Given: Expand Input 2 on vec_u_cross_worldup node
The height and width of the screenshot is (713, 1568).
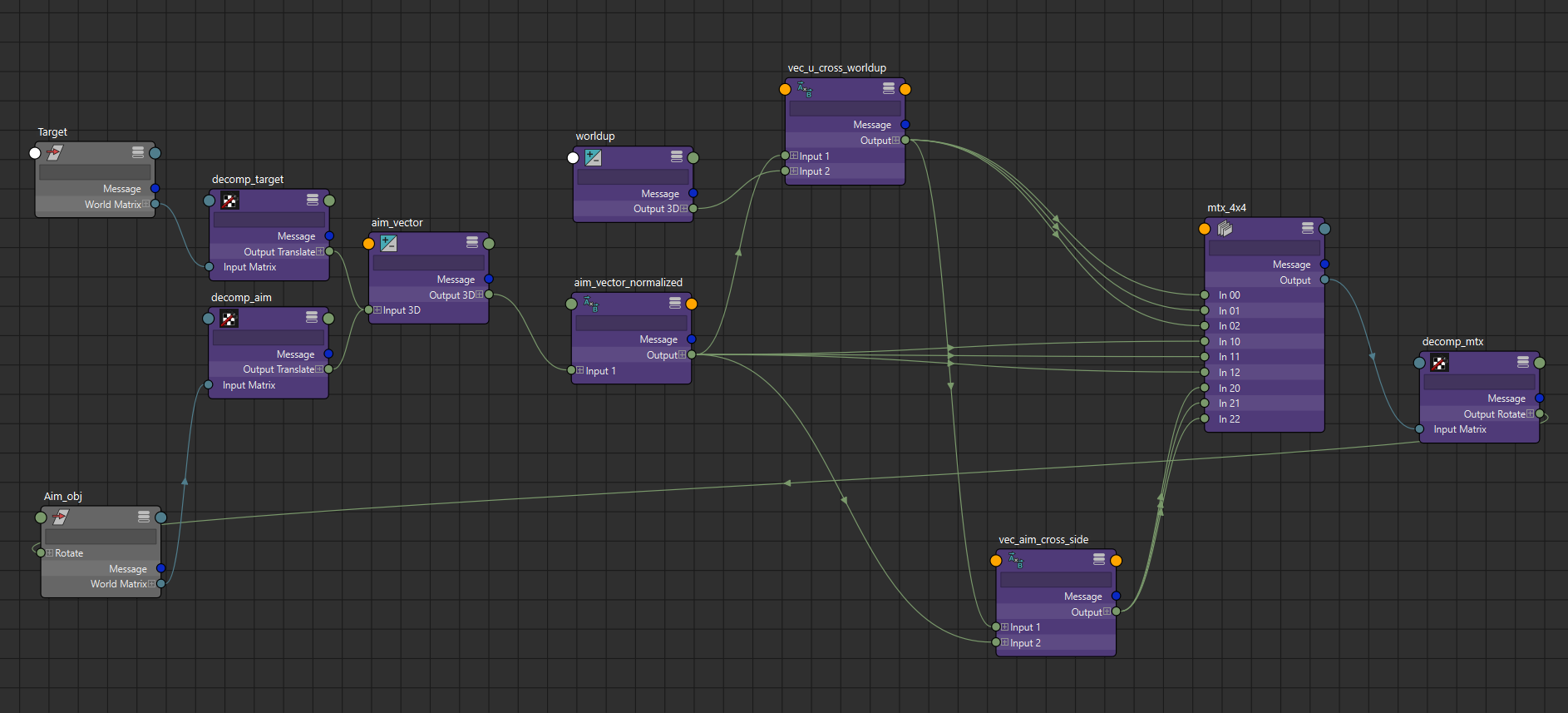Looking at the screenshot, I should click(x=794, y=171).
